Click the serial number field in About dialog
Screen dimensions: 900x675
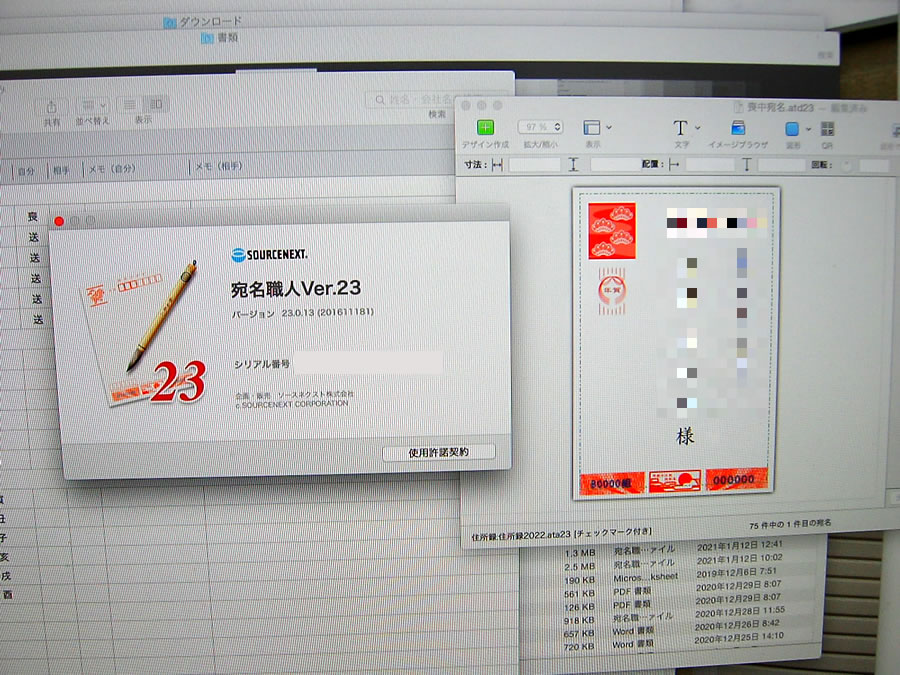368,363
